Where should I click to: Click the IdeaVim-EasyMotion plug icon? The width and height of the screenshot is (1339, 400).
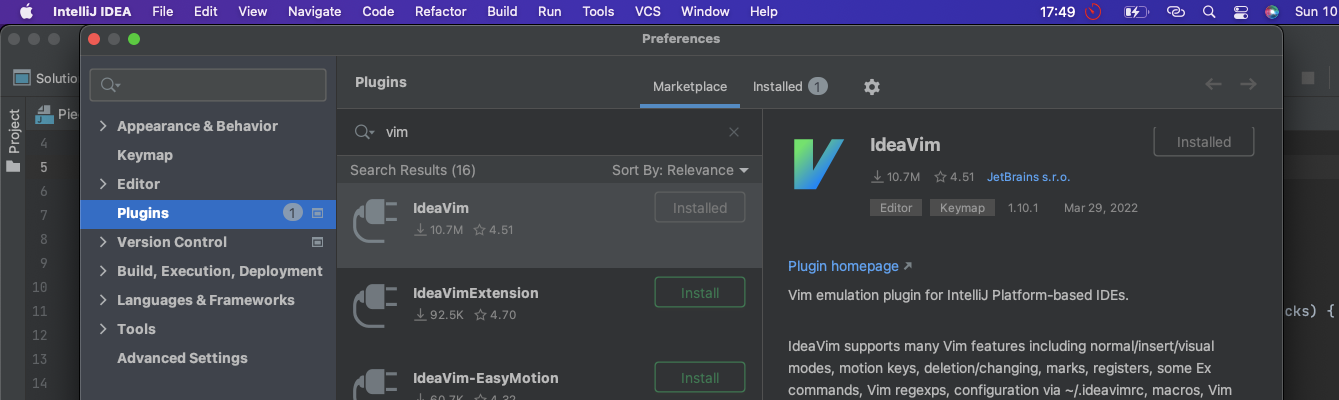point(376,384)
